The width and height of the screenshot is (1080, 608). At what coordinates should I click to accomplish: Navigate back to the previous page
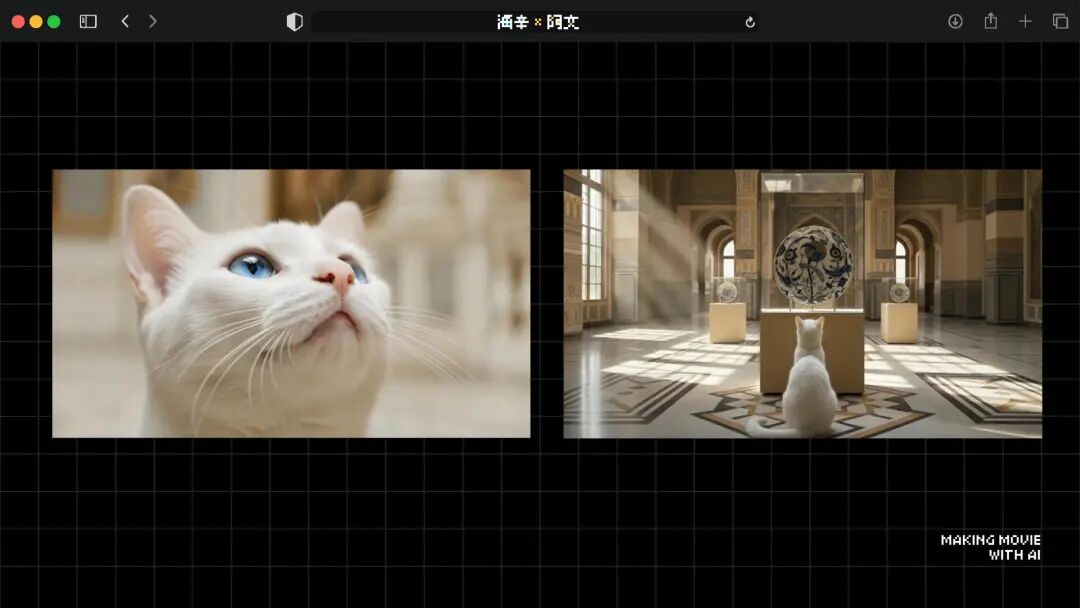click(124, 20)
